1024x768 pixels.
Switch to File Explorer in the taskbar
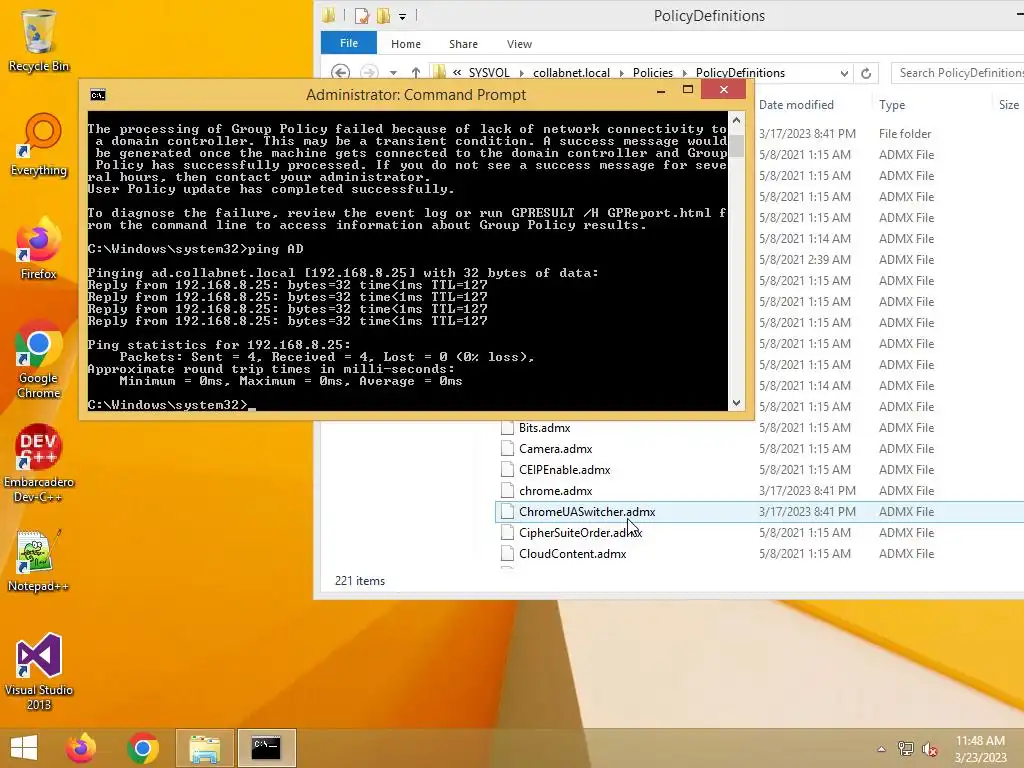[x=204, y=748]
